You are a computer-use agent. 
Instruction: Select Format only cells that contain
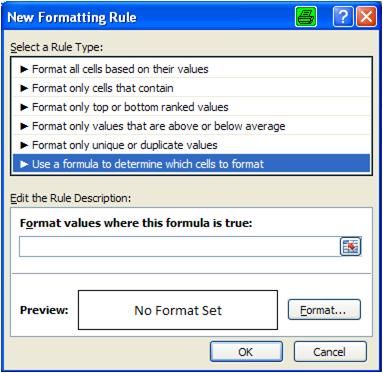191,88
